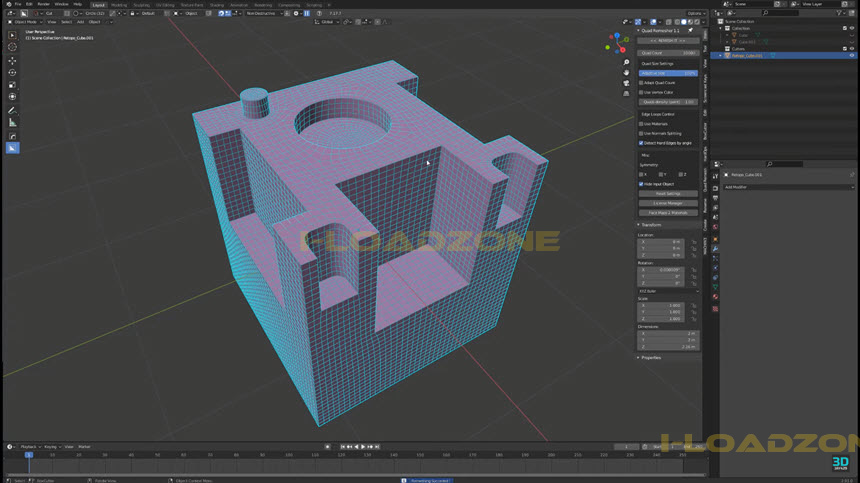The height and width of the screenshot is (483, 860).
Task: Open Non-Destructive mode dropdown
Action: click(x=264, y=13)
